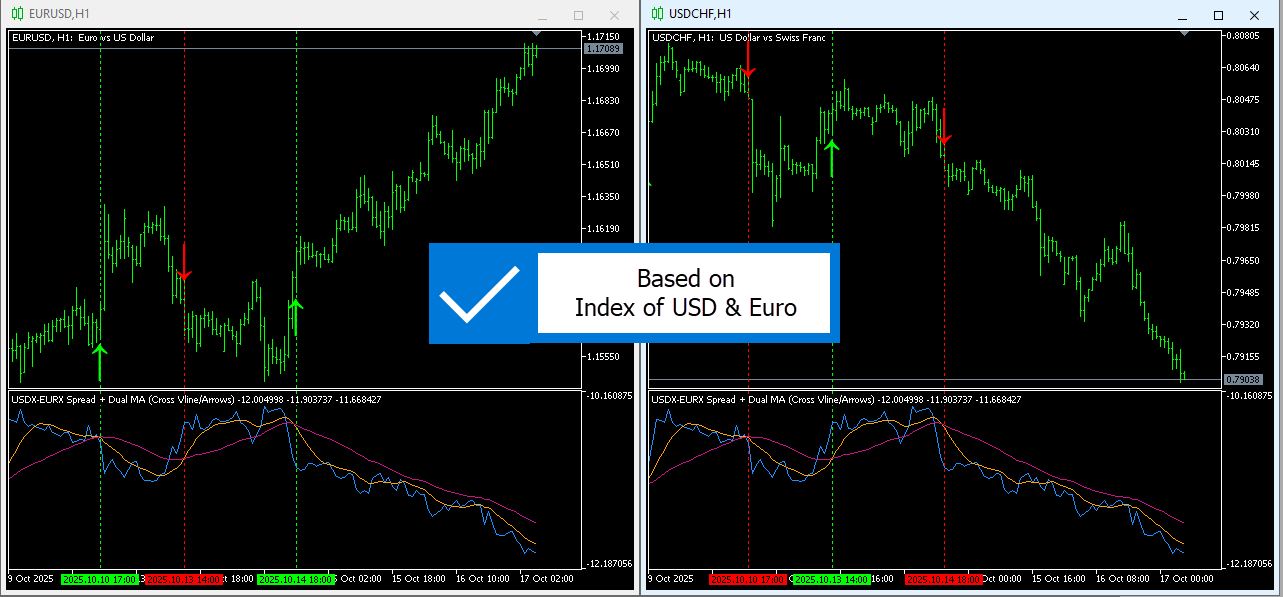Click the 1.17150 price scale value
The height and width of the screenshot is (597, 1283).
point(603,36)
